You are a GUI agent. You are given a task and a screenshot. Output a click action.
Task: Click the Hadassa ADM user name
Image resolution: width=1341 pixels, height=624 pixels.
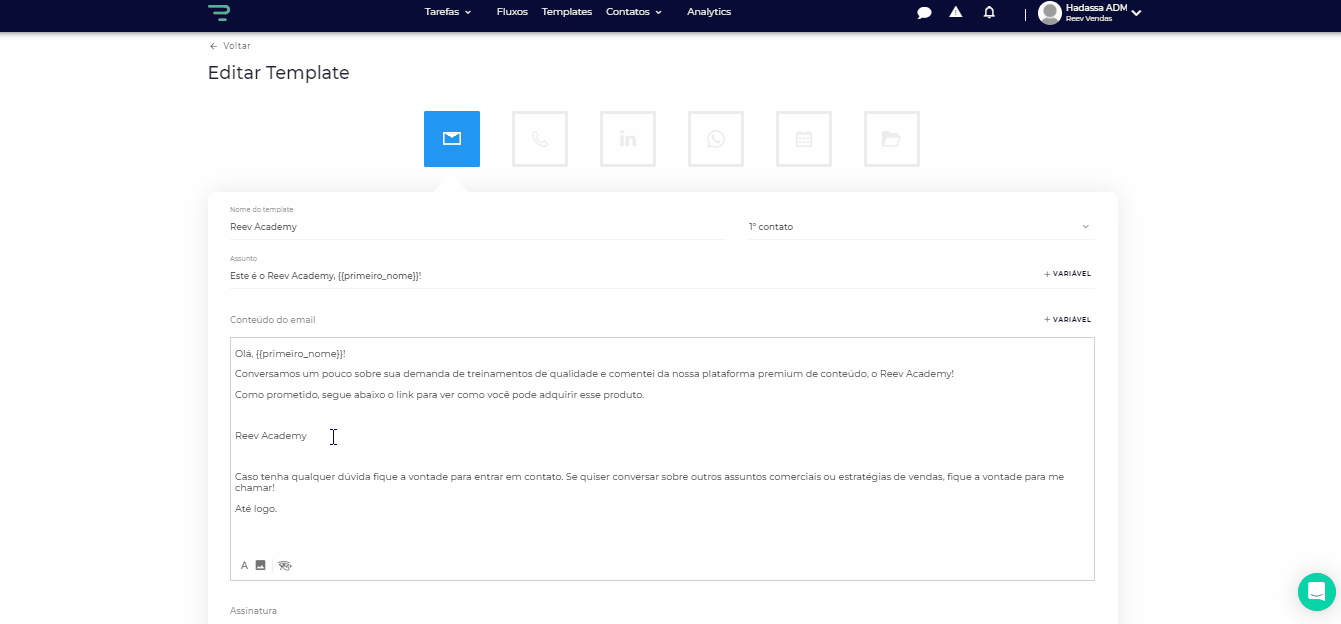click(1097, 7)
